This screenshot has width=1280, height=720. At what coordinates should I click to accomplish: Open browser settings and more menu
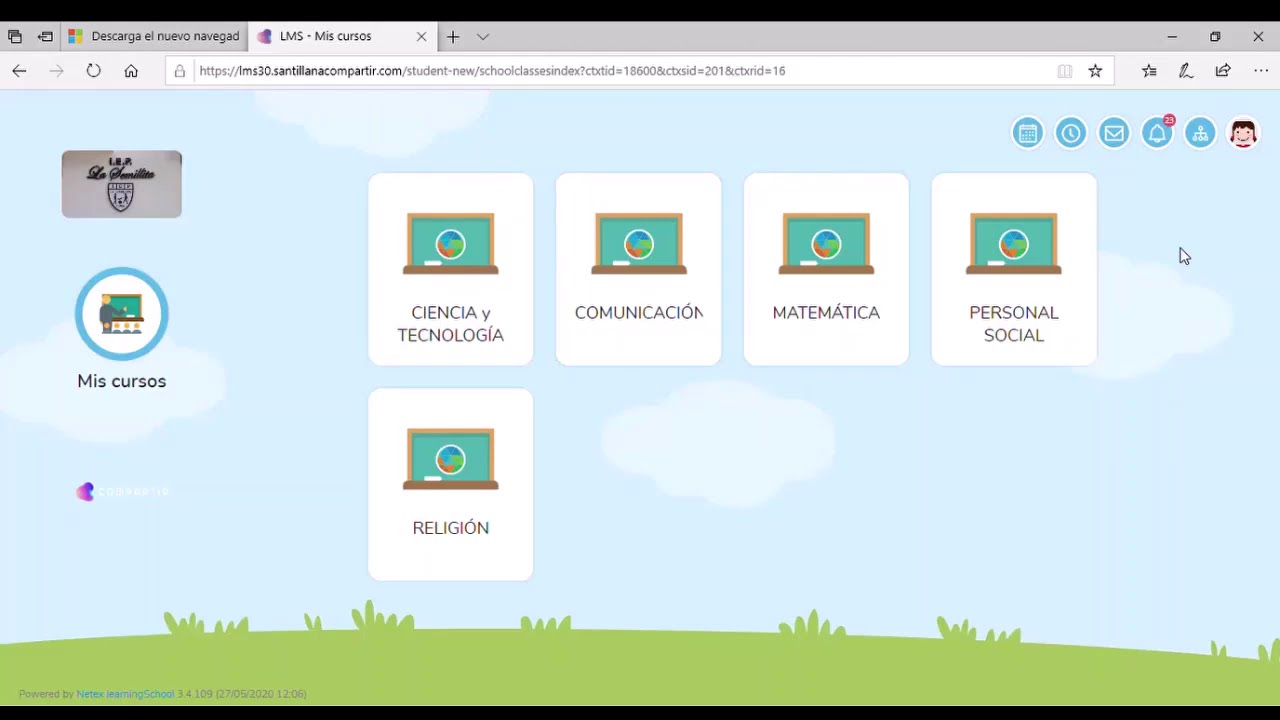pyautogui.click(x=1260, y=71)
